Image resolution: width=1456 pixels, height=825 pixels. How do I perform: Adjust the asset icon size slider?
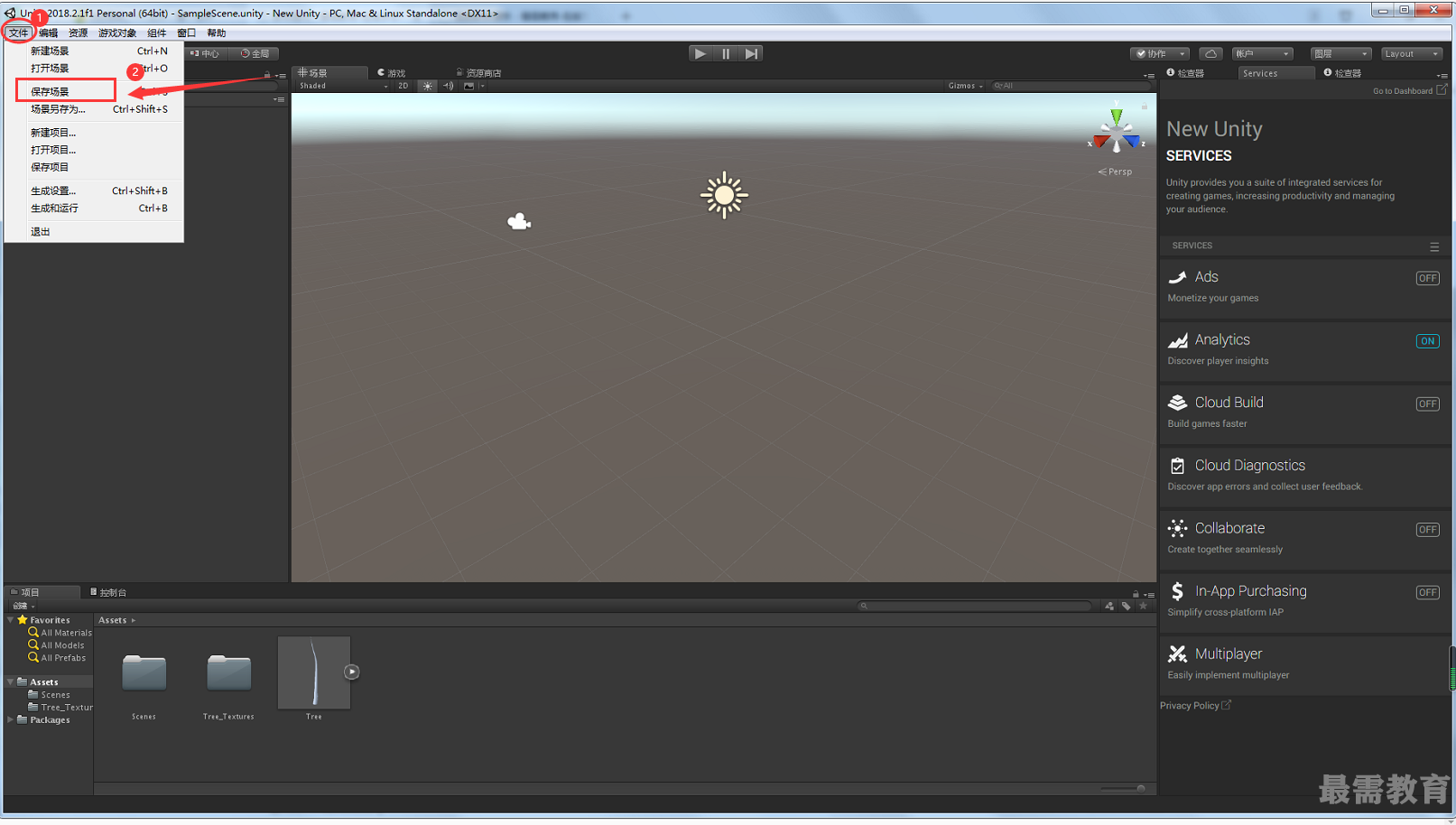(x=1123, y=789)
